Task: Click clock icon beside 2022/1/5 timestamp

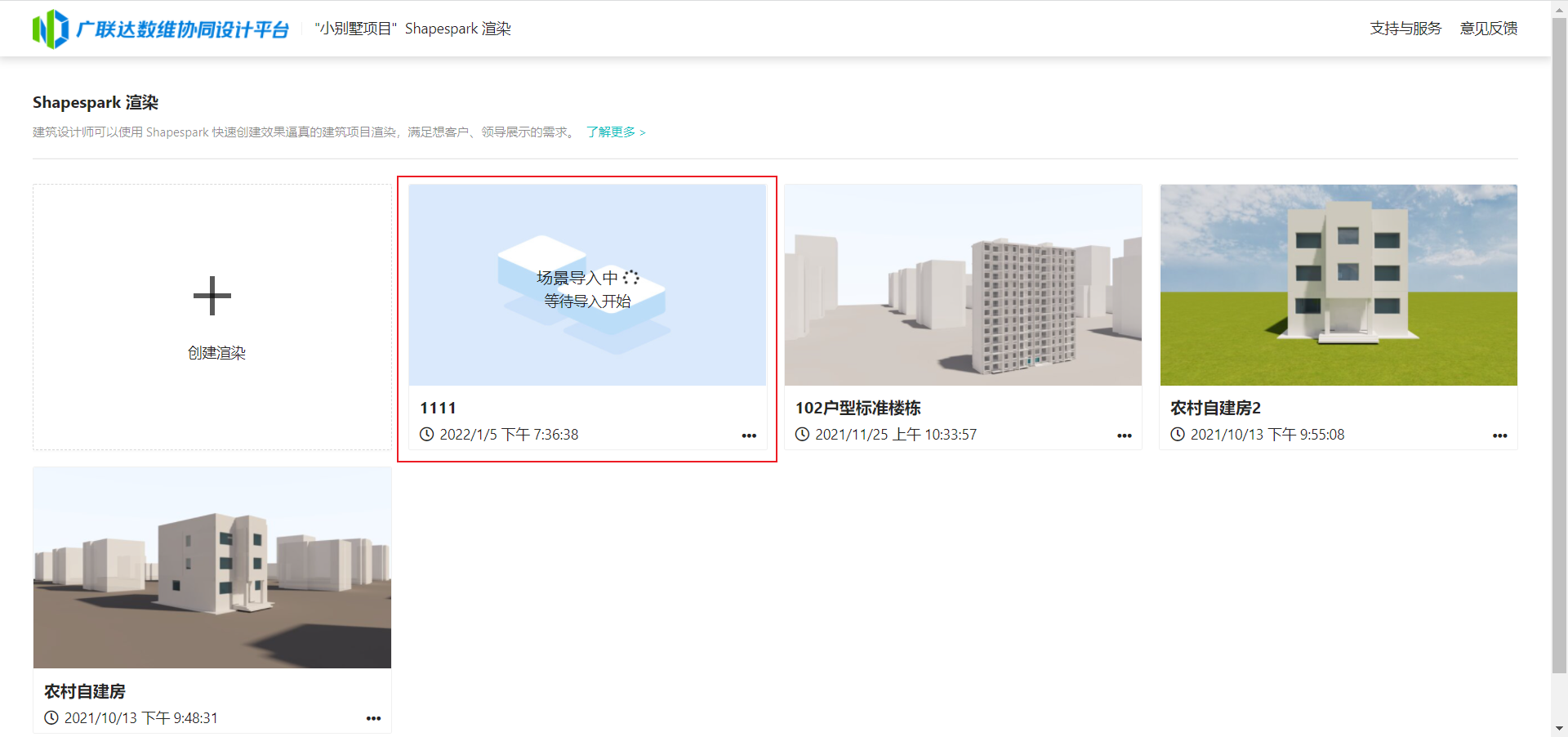Action: (x=427, y=435)
